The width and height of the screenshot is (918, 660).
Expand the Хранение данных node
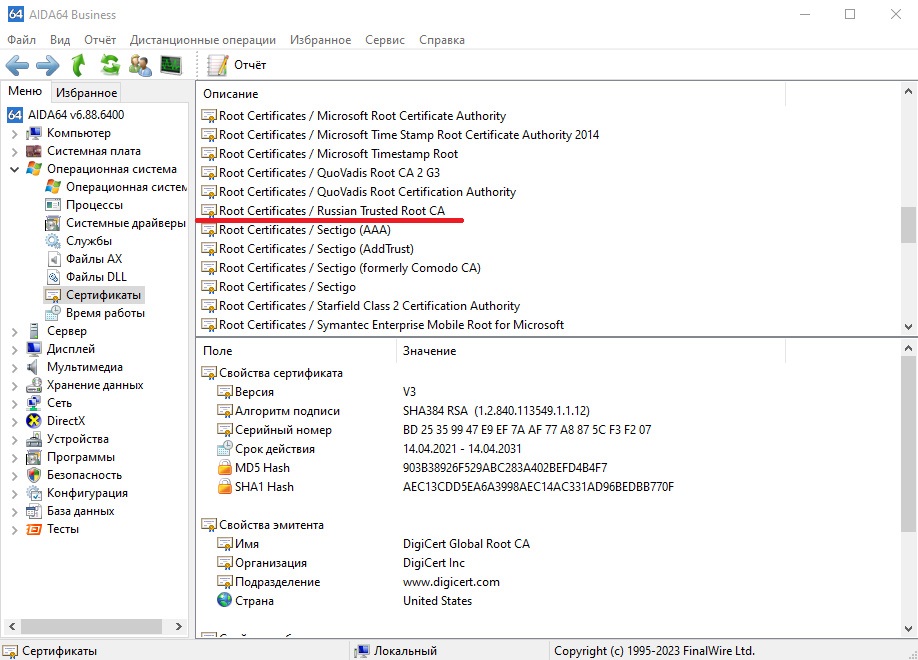[14, 385]
